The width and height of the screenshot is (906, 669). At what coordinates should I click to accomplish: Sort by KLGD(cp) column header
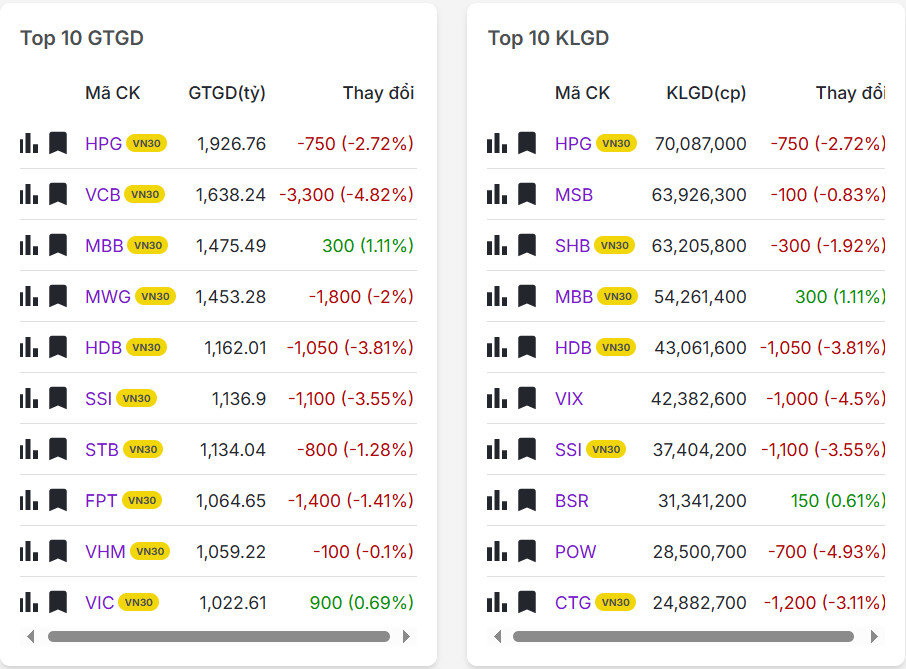coord(706,93)
